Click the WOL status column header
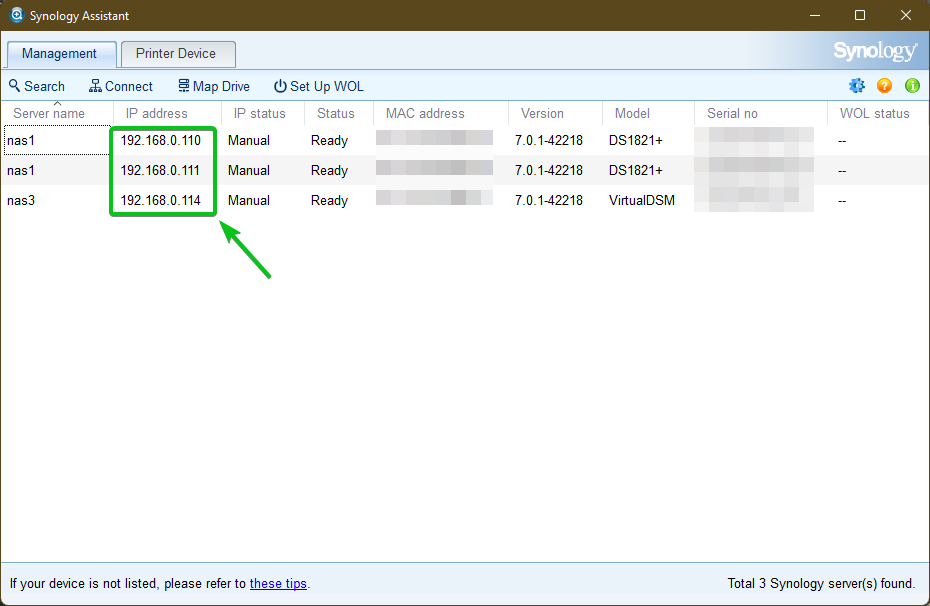The width and height of the screenshot is (930, 606). pyautogui.click(x=875, y=113)
